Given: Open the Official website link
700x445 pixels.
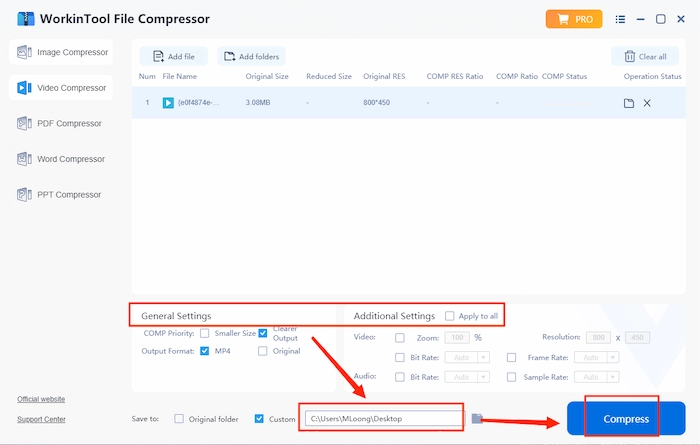Looking at the screenshot, I should pos(41,399).
